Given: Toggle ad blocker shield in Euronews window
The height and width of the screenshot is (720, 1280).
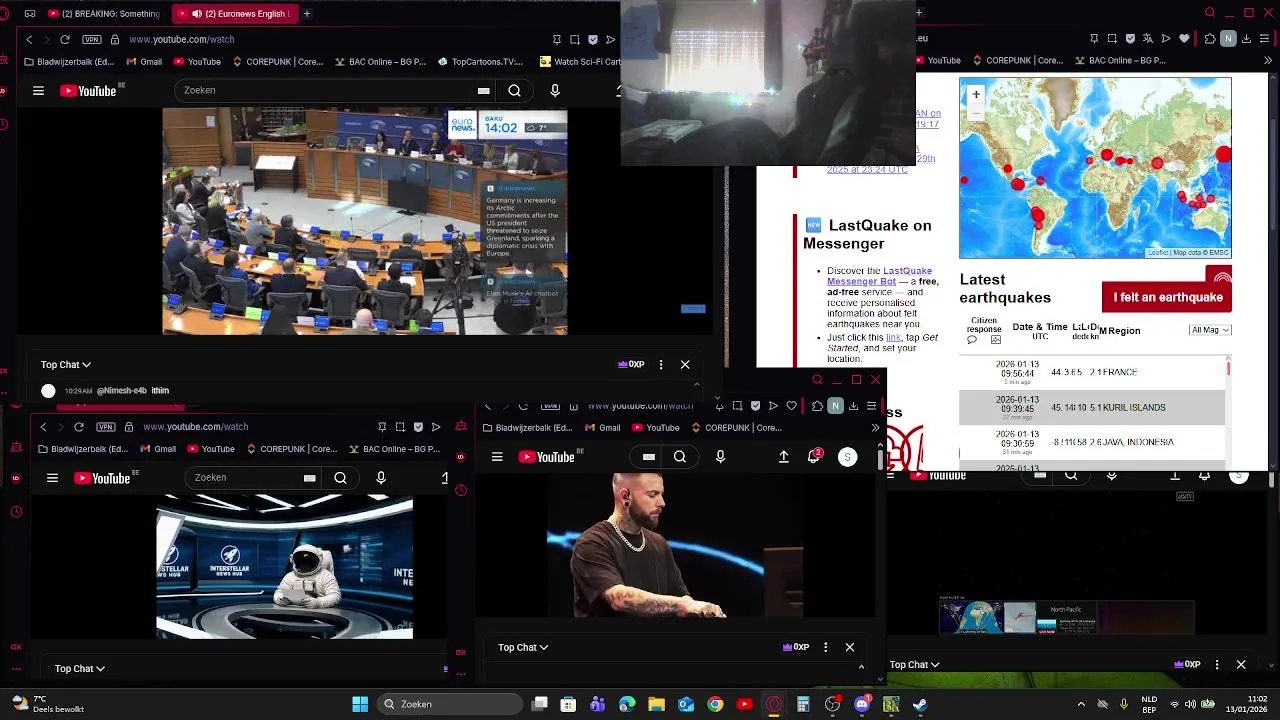Looking at the screenshot, I should point(593,40).
